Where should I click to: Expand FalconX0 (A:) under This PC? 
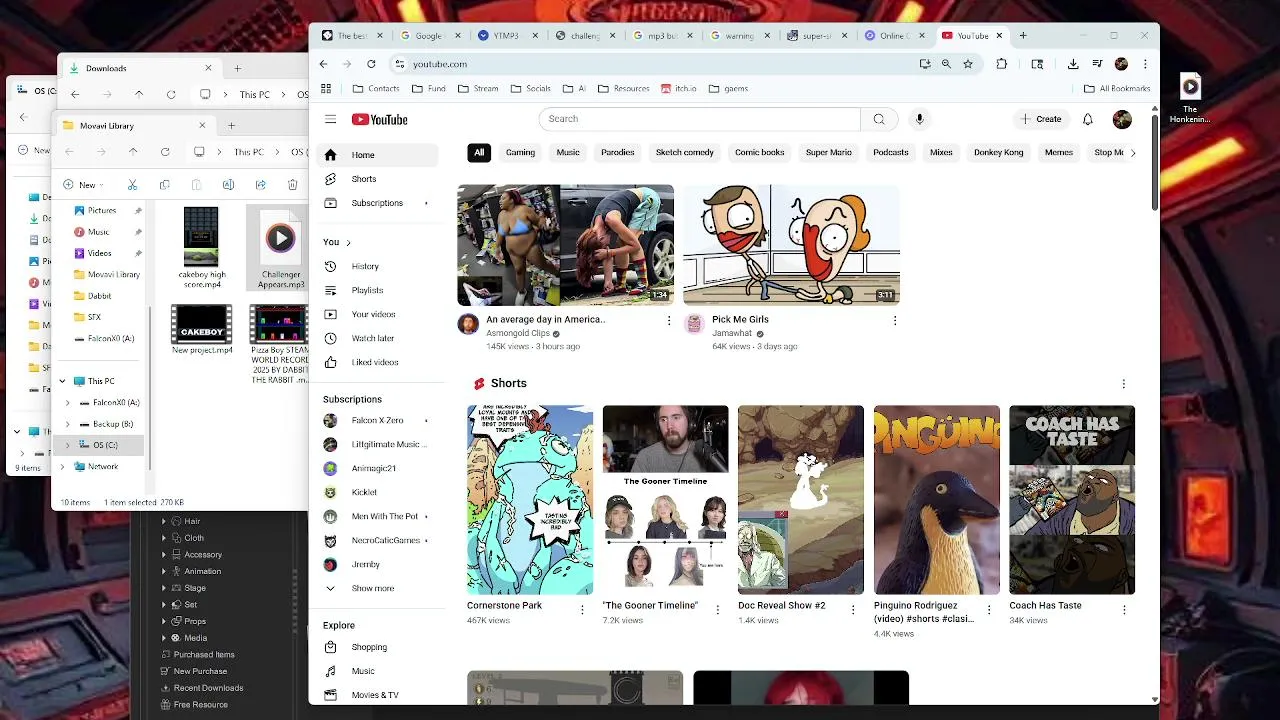click(68, 402)
